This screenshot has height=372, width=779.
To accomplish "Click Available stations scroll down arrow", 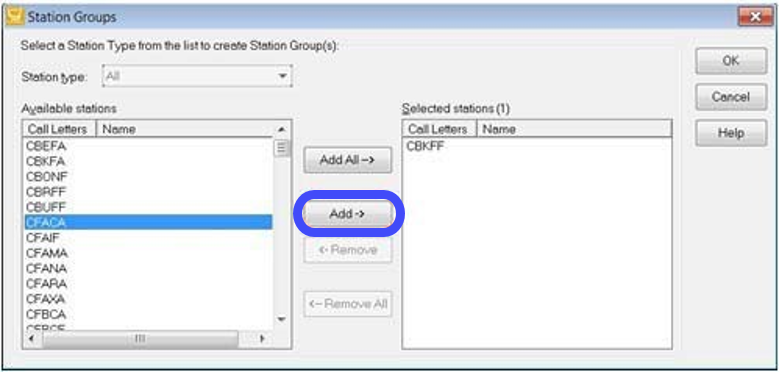I will click(282, 319).
